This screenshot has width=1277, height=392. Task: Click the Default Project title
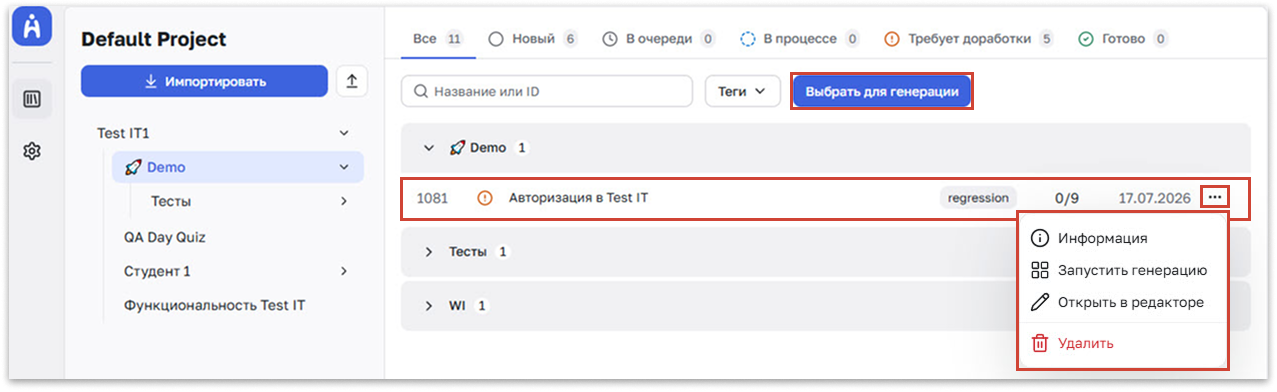click(154, 39)
